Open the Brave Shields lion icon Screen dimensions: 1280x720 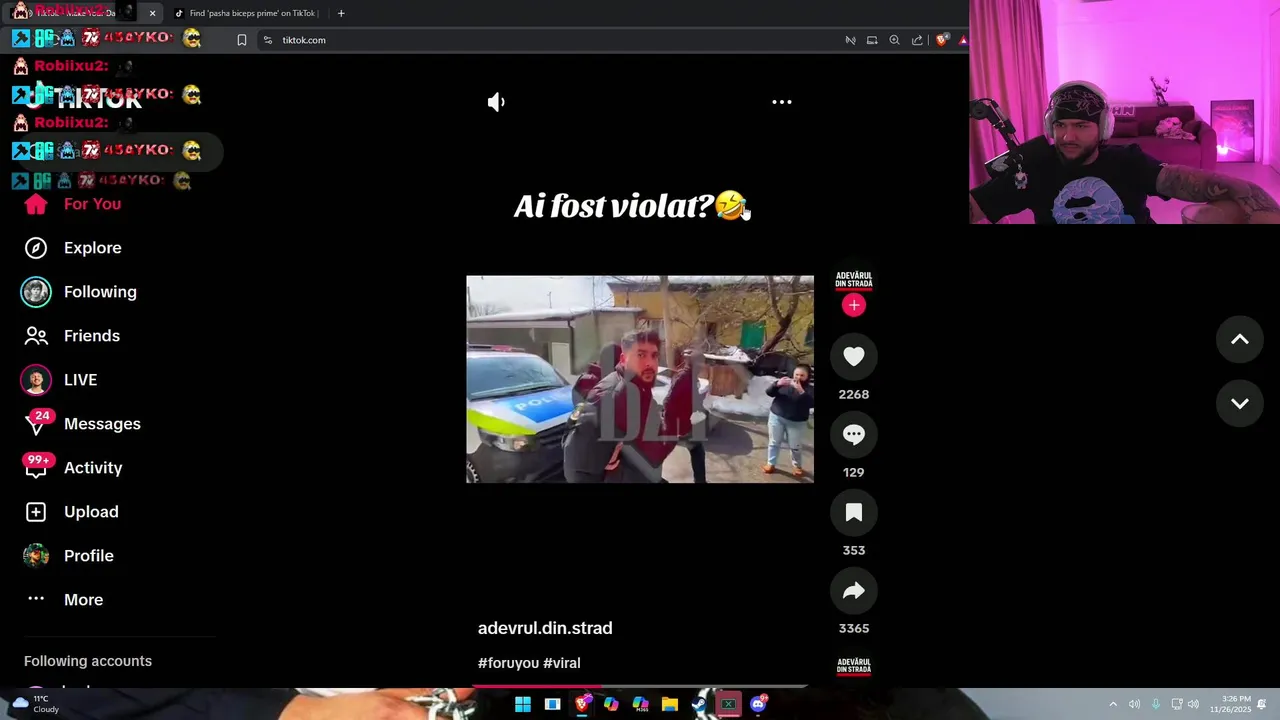point(942,40)
